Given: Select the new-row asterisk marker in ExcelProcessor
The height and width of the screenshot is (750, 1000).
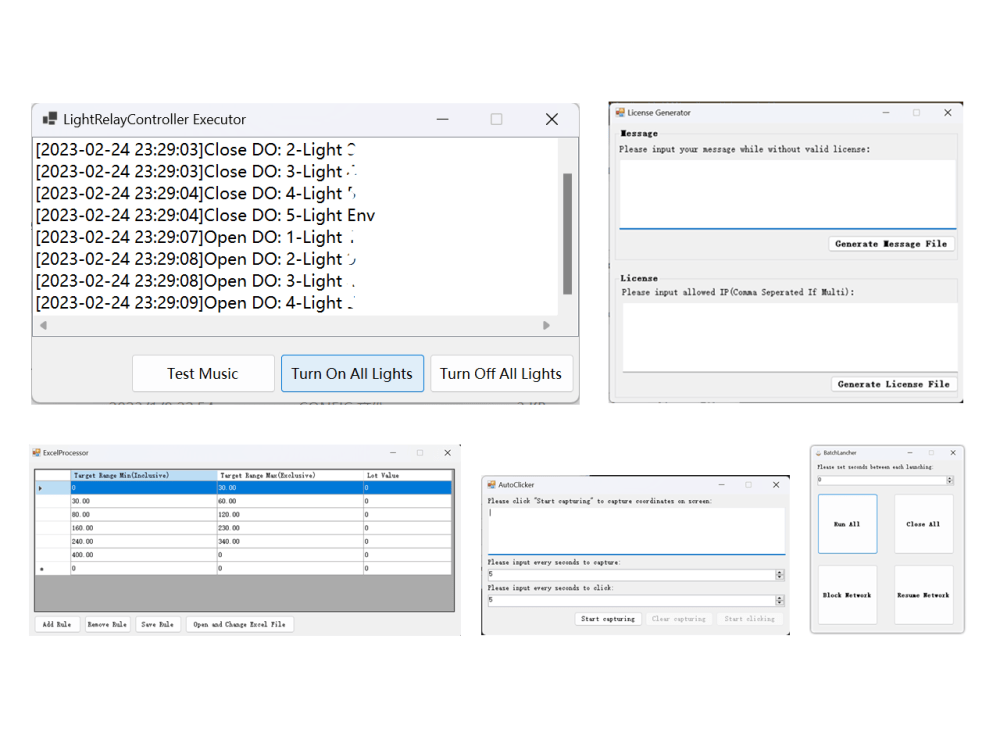Looking at the screenshot, I should click(x=52, y=568).
